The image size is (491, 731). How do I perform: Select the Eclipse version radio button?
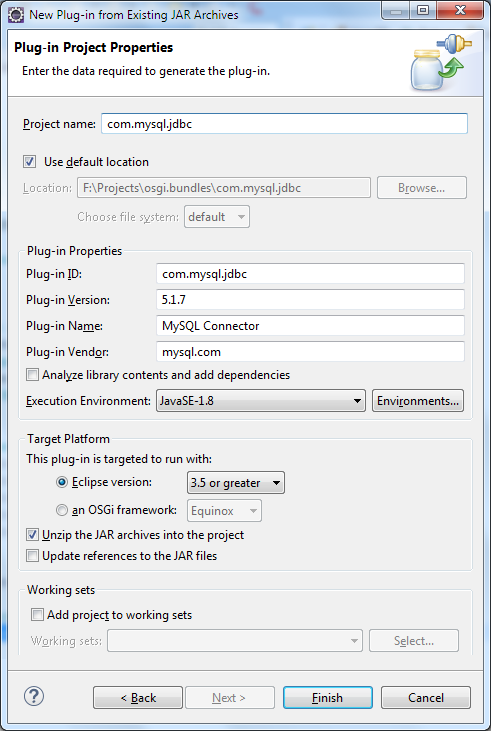point(62,483)
